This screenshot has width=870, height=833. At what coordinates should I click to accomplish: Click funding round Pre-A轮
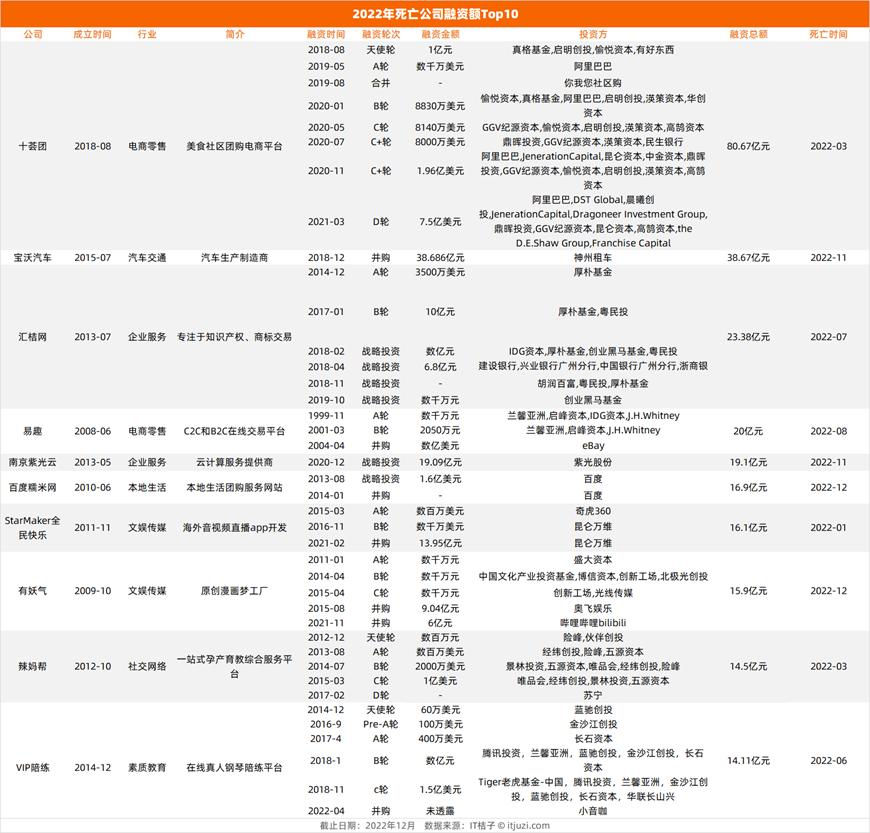381,724
